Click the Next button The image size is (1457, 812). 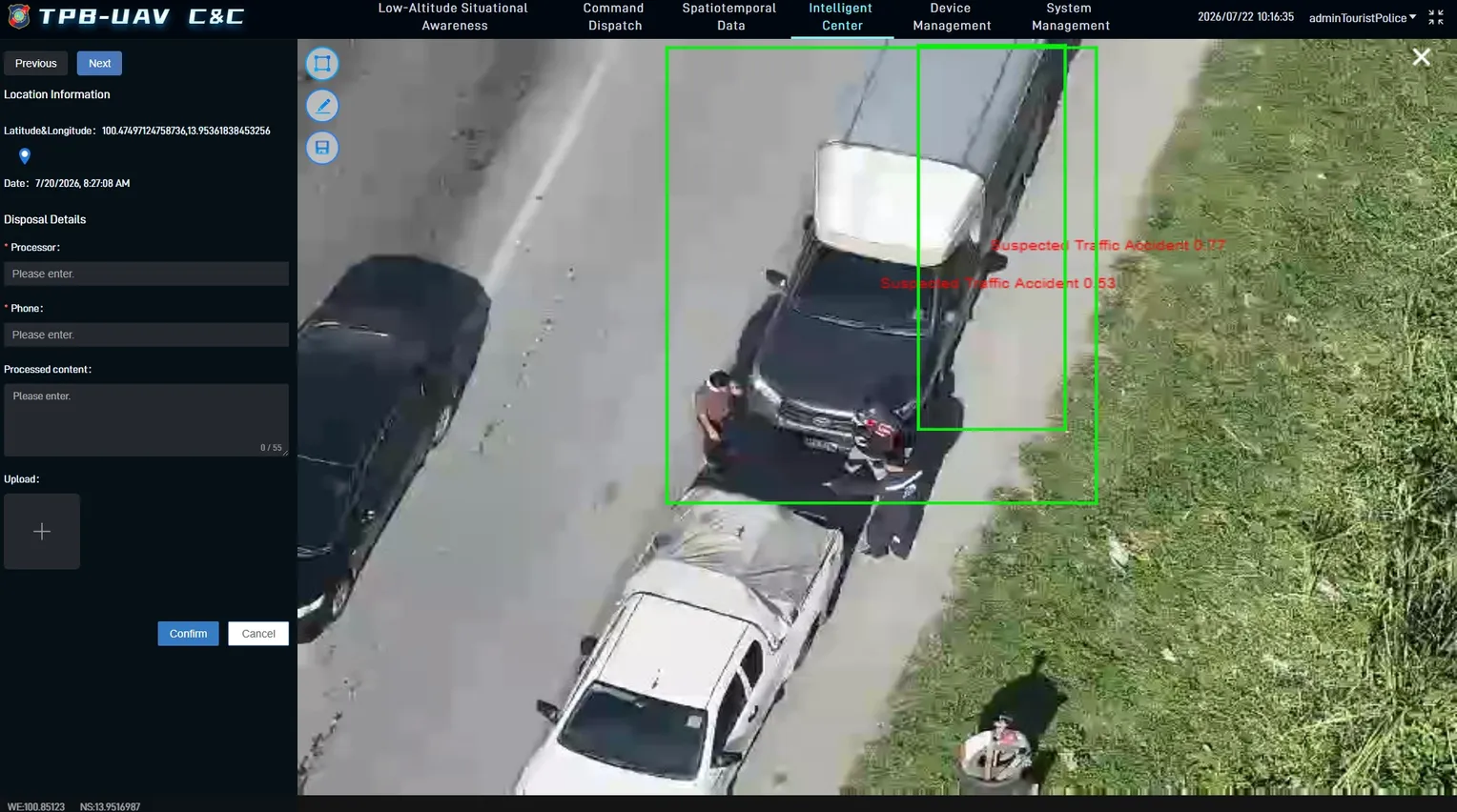(99, 63)
